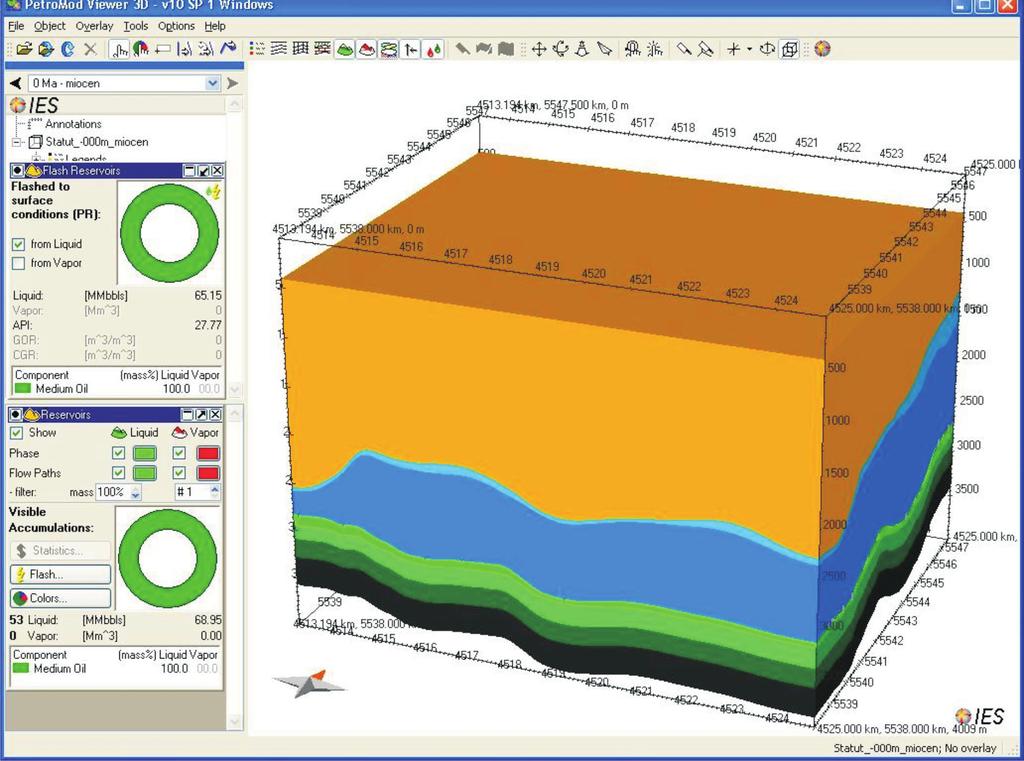Click the IES globe icon in toolbar
The image size is (1024, 761).
[x=822, y=49]
